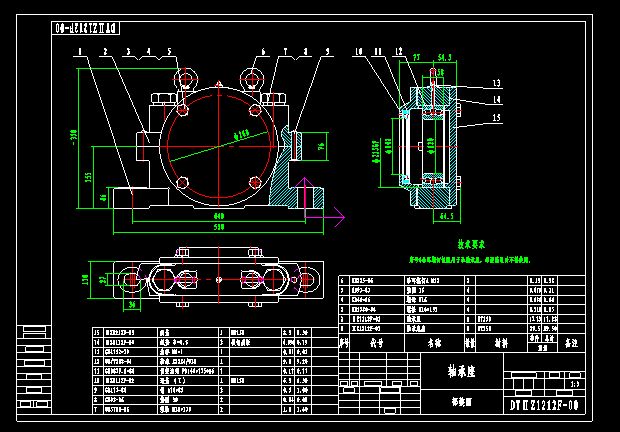
Task: Click part balloon number 6
Action: click(x=263, y=52)
